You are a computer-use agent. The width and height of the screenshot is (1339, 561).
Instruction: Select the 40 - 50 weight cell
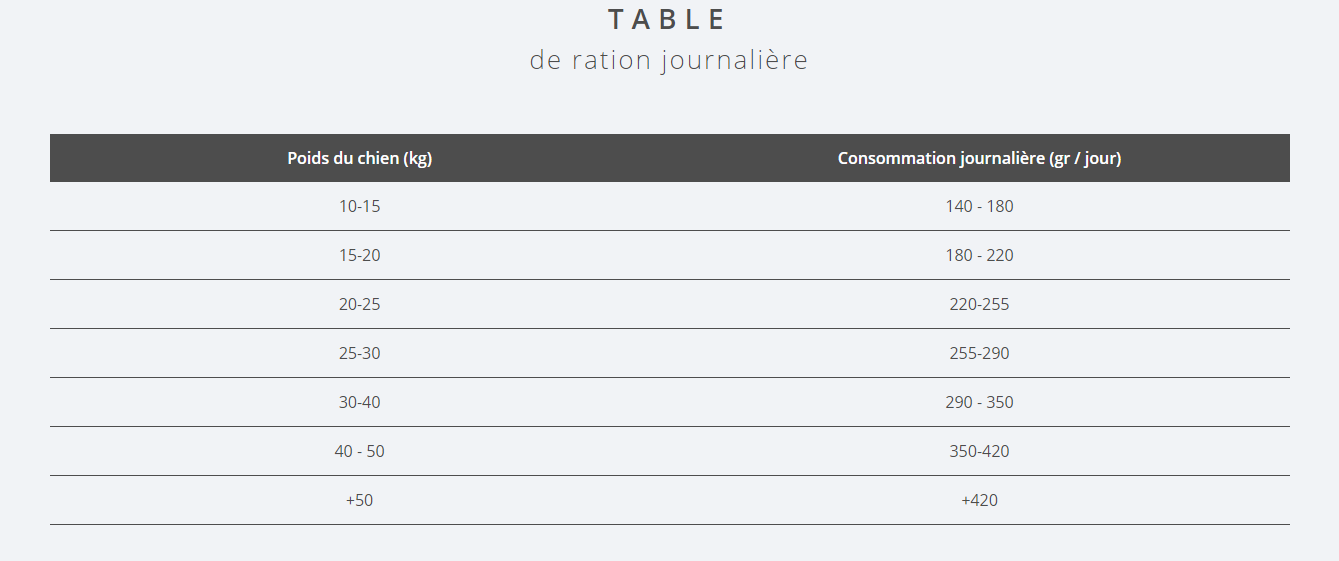360,451
